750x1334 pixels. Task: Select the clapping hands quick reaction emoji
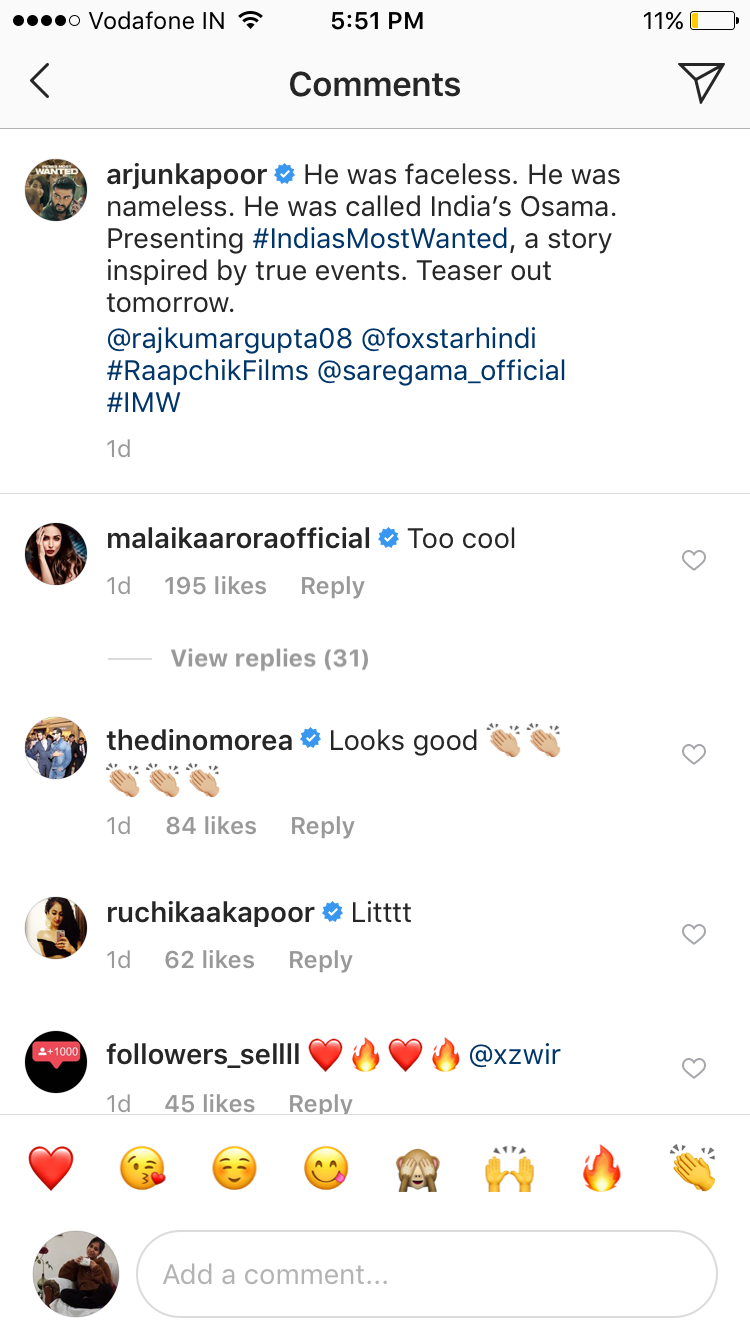click(694, 1166)
